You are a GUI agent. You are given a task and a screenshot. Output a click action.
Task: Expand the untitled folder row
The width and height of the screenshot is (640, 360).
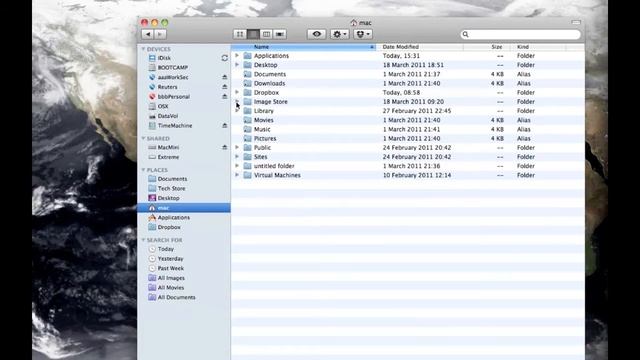237,166
